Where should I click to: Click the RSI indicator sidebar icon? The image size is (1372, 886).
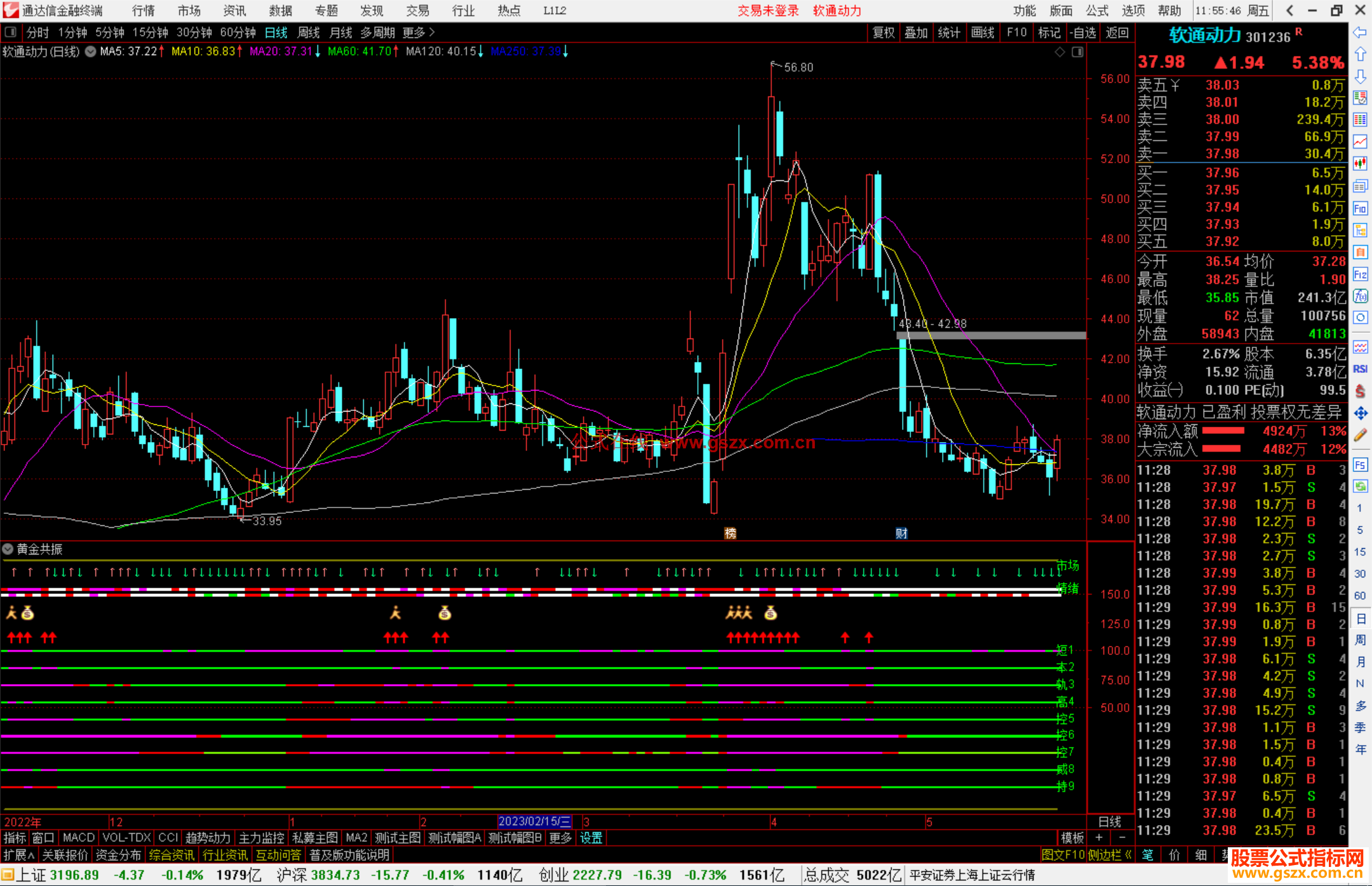[x=1360, y=369]
